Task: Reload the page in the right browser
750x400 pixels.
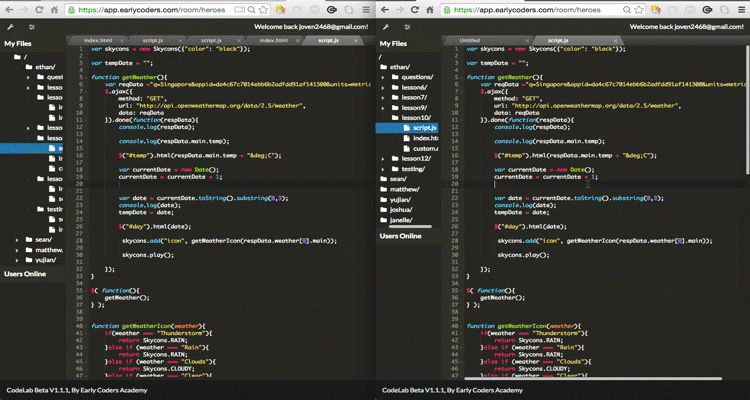Action: coord(415,9)
